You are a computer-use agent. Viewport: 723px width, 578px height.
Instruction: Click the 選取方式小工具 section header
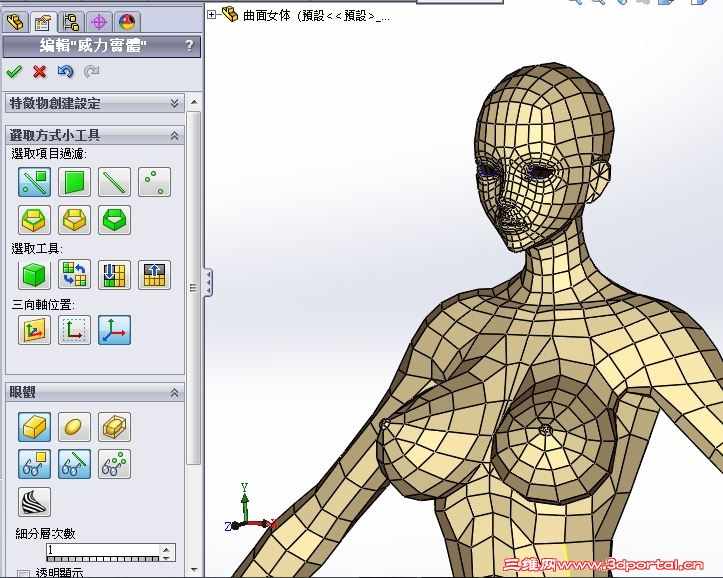tap(95, 136)
